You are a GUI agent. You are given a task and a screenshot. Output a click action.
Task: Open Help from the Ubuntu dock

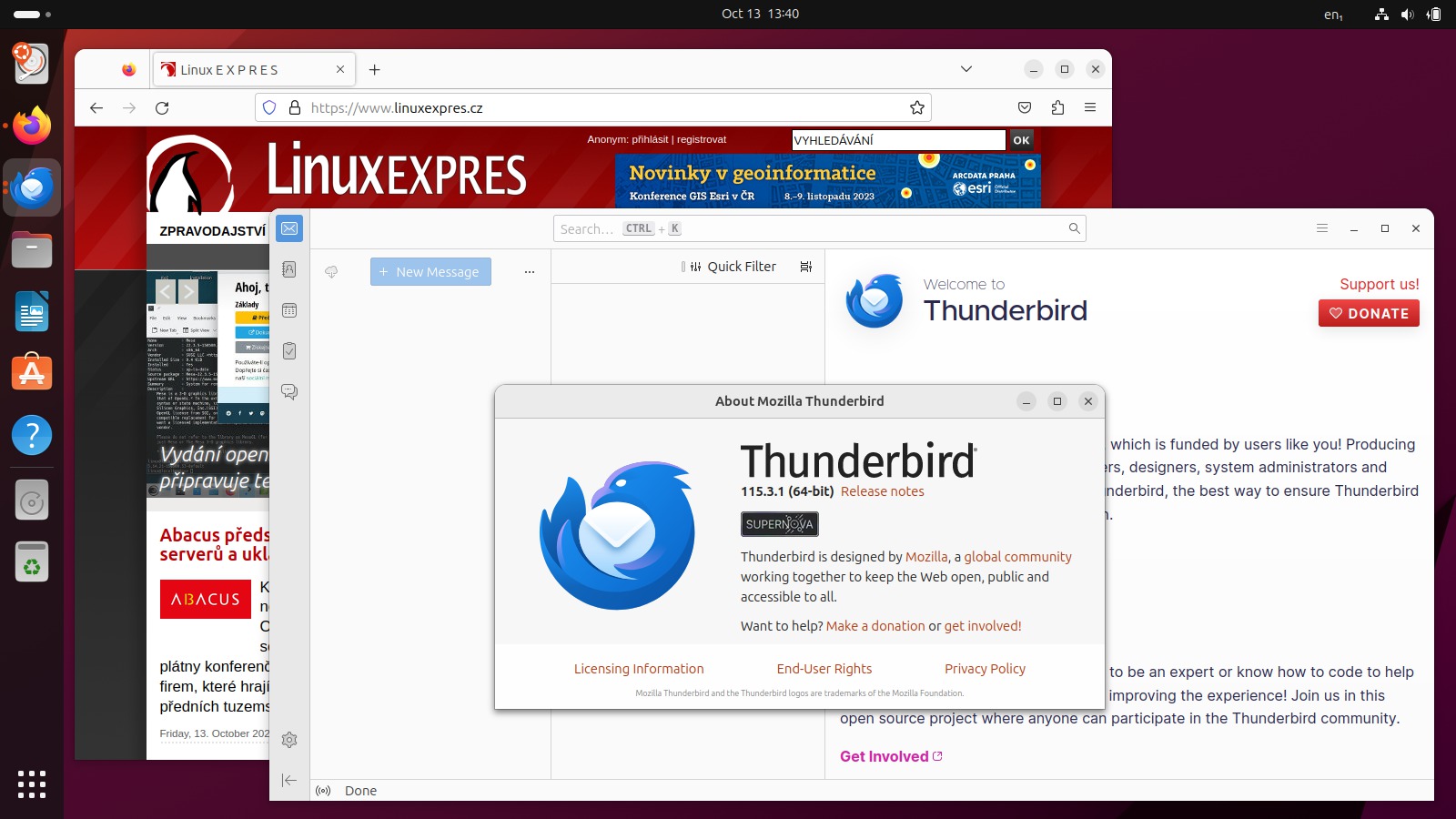[x=32, y=435]
